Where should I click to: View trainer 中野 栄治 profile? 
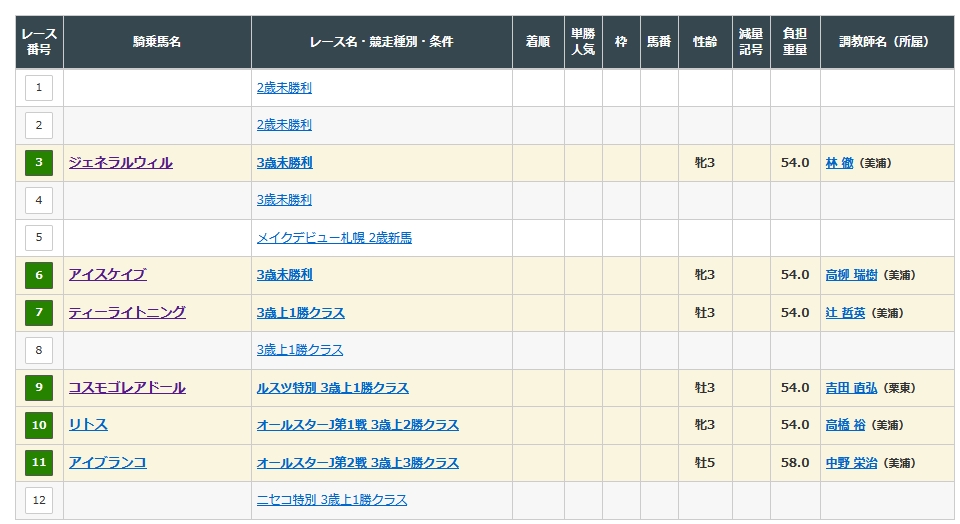(851, 463)
